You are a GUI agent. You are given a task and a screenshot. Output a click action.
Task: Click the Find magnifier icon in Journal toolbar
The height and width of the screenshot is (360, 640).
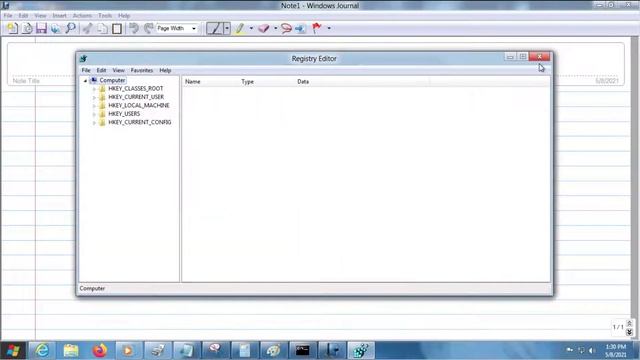(x=71, y=28)
